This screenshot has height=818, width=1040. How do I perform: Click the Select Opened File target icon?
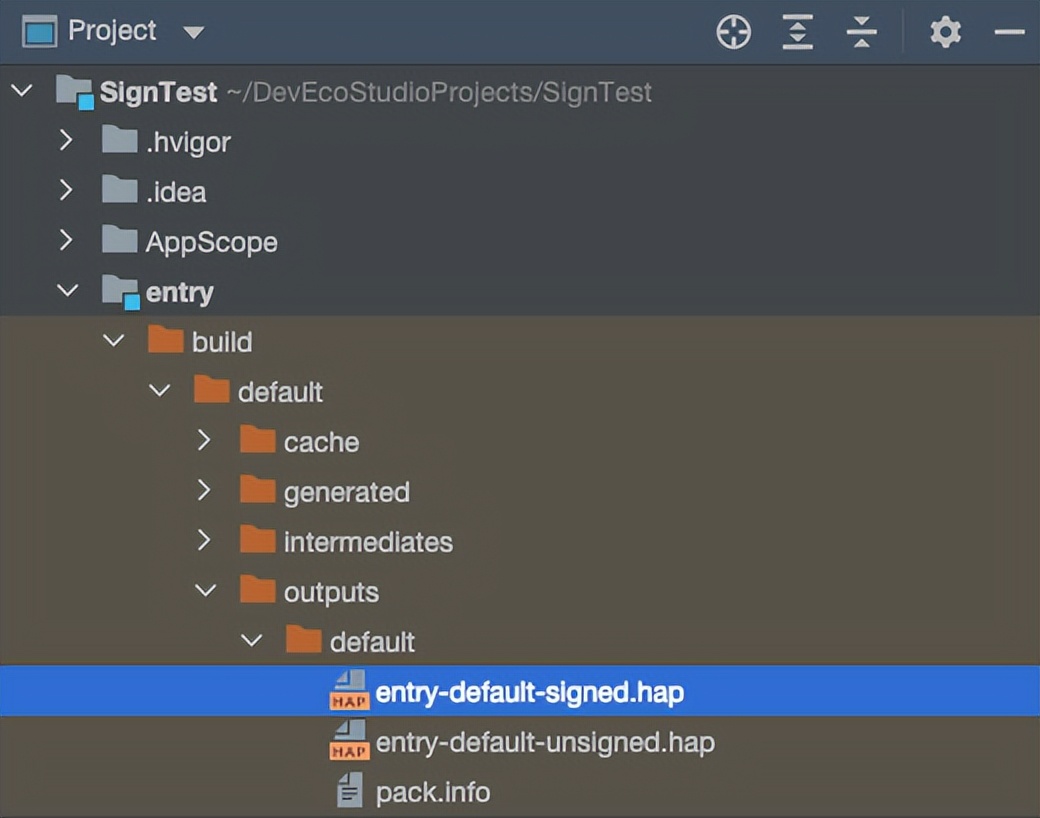click(x=734, y=33)
